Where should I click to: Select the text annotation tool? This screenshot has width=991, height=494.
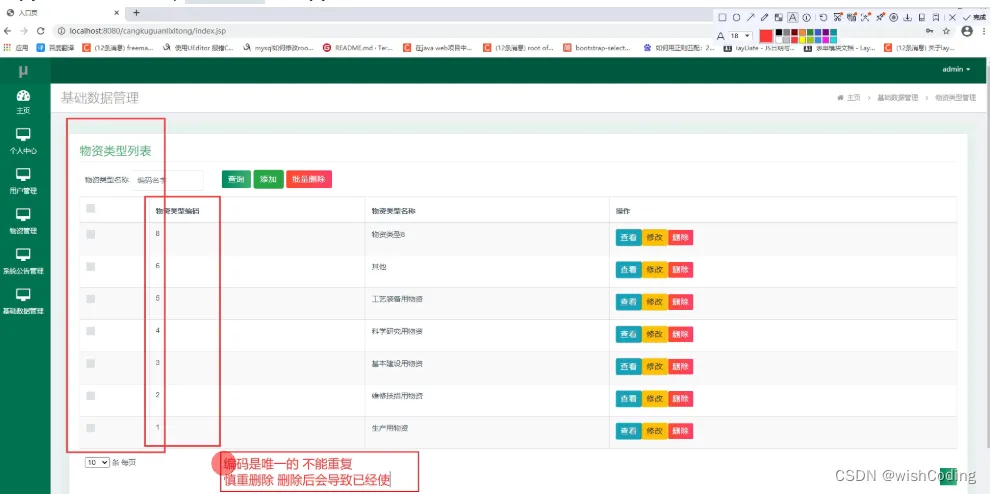point(793,18)
